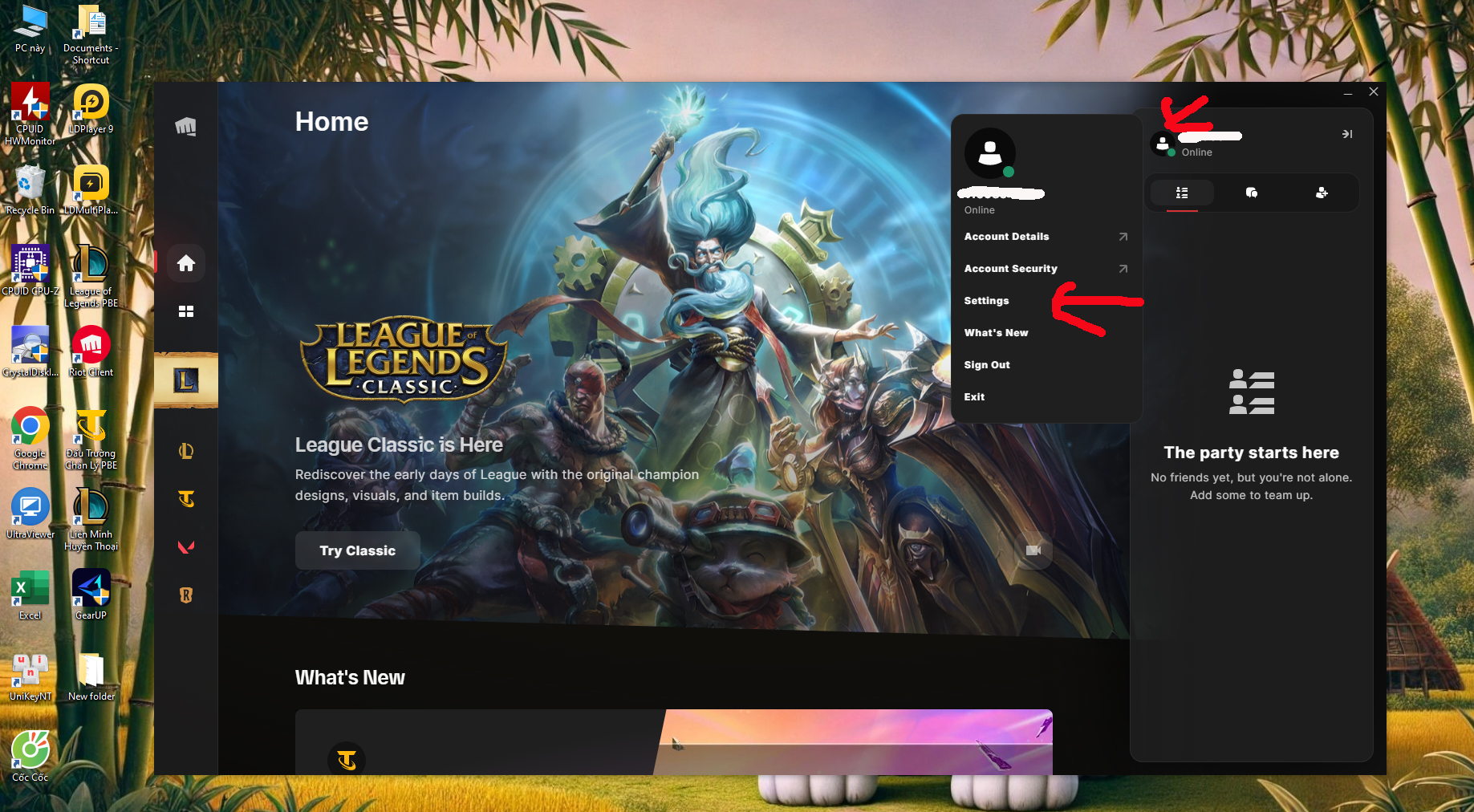
Task: Click the Try Classic button
Action: [x=358, y=550]
